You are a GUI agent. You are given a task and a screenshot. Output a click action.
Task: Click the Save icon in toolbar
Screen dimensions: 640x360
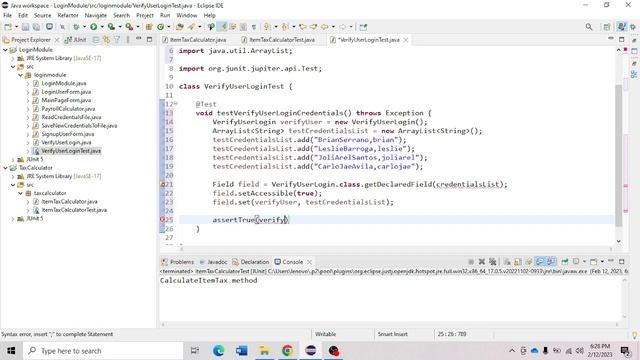[25, 27]
